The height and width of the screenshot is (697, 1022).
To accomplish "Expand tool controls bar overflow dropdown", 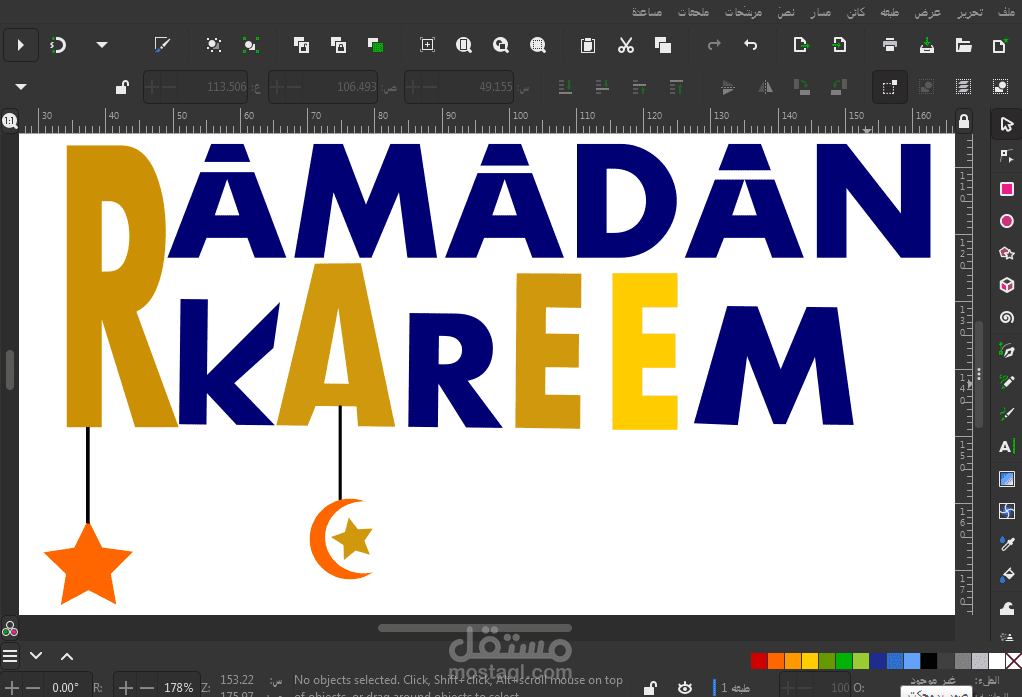I will 21,87.
